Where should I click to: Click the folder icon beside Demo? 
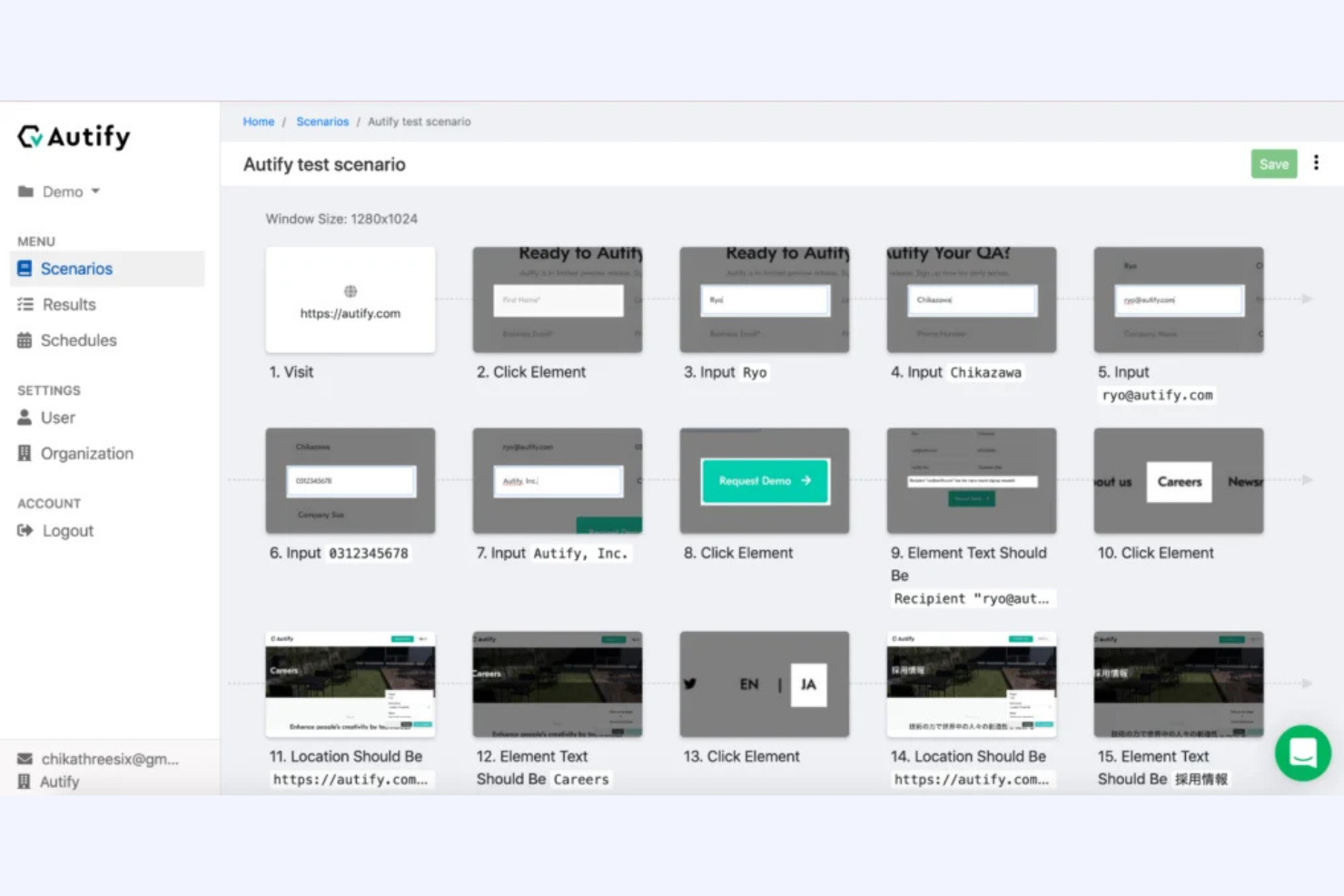pos(25,192)
